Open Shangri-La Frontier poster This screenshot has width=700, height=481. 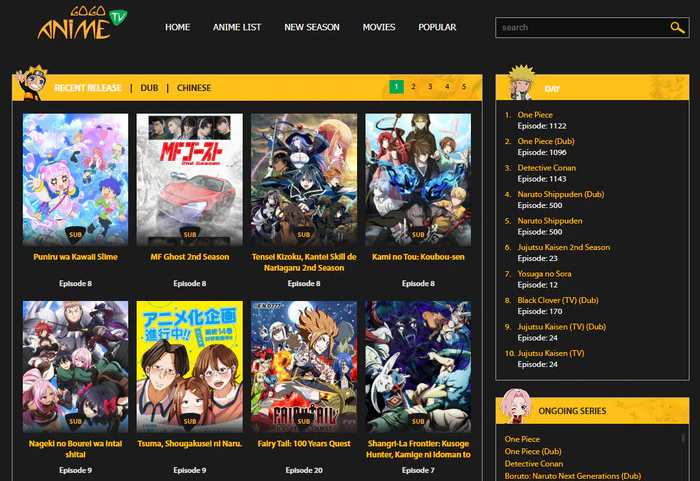click(x=418, y=366)
